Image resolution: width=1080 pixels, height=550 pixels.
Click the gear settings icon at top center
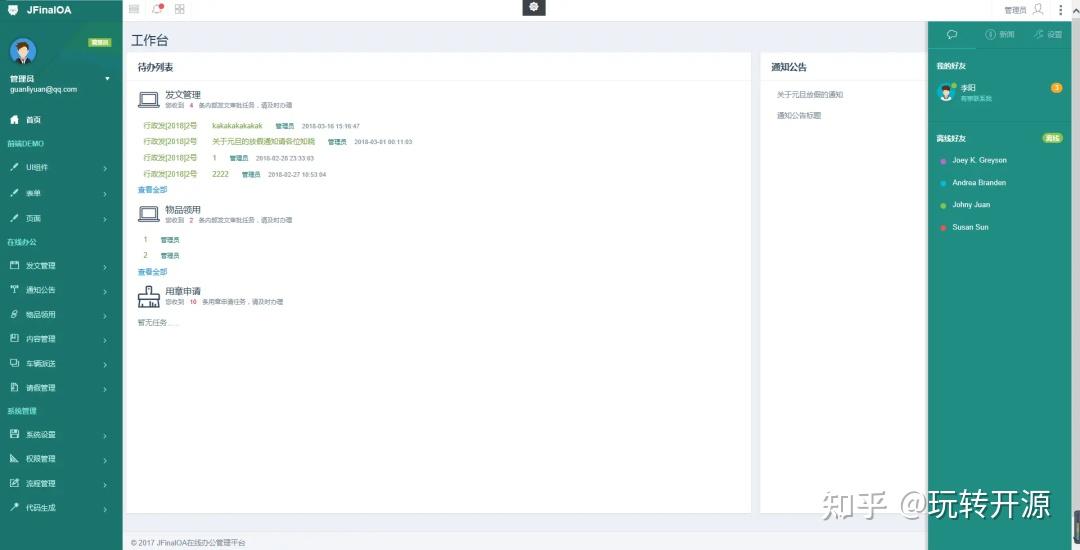(x=534, y=7)
